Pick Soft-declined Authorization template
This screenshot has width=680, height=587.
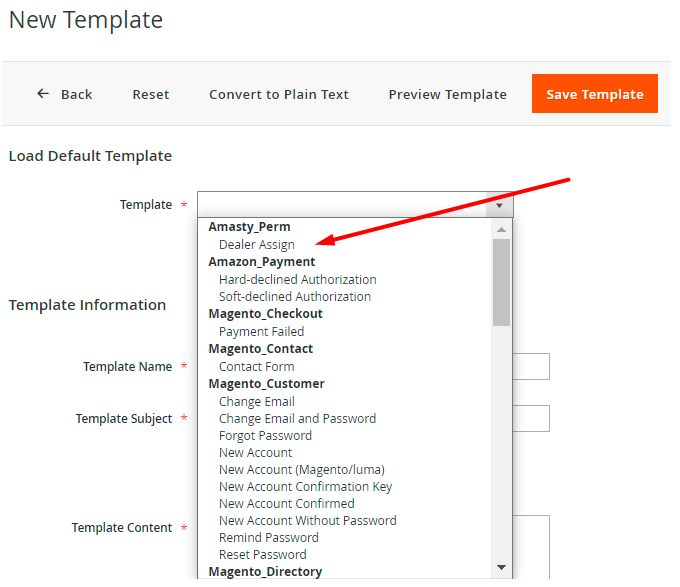(295, 297)
